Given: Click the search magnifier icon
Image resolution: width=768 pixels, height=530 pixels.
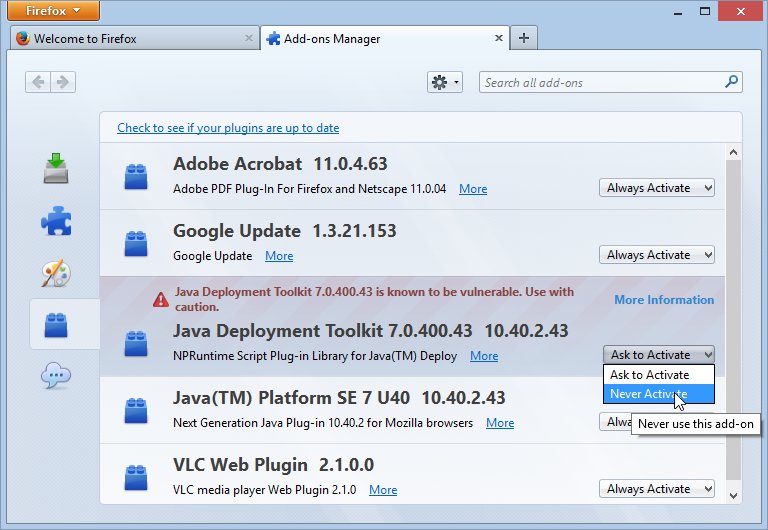Looking at the screenshot, I should pos(731,82).
